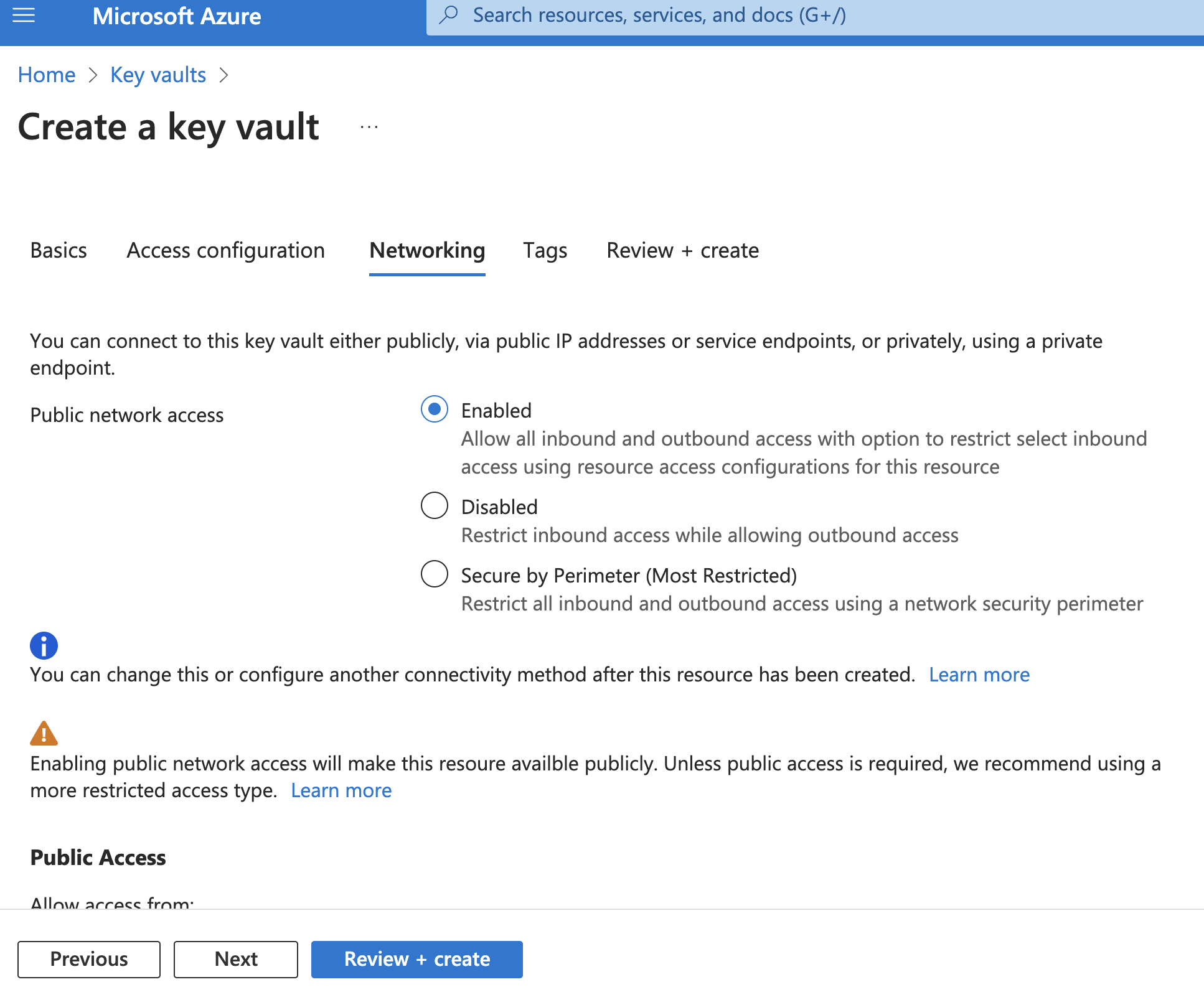Advance using the Next button
This screenshot has width=1204, height=987.
click(x=235, y=959)
